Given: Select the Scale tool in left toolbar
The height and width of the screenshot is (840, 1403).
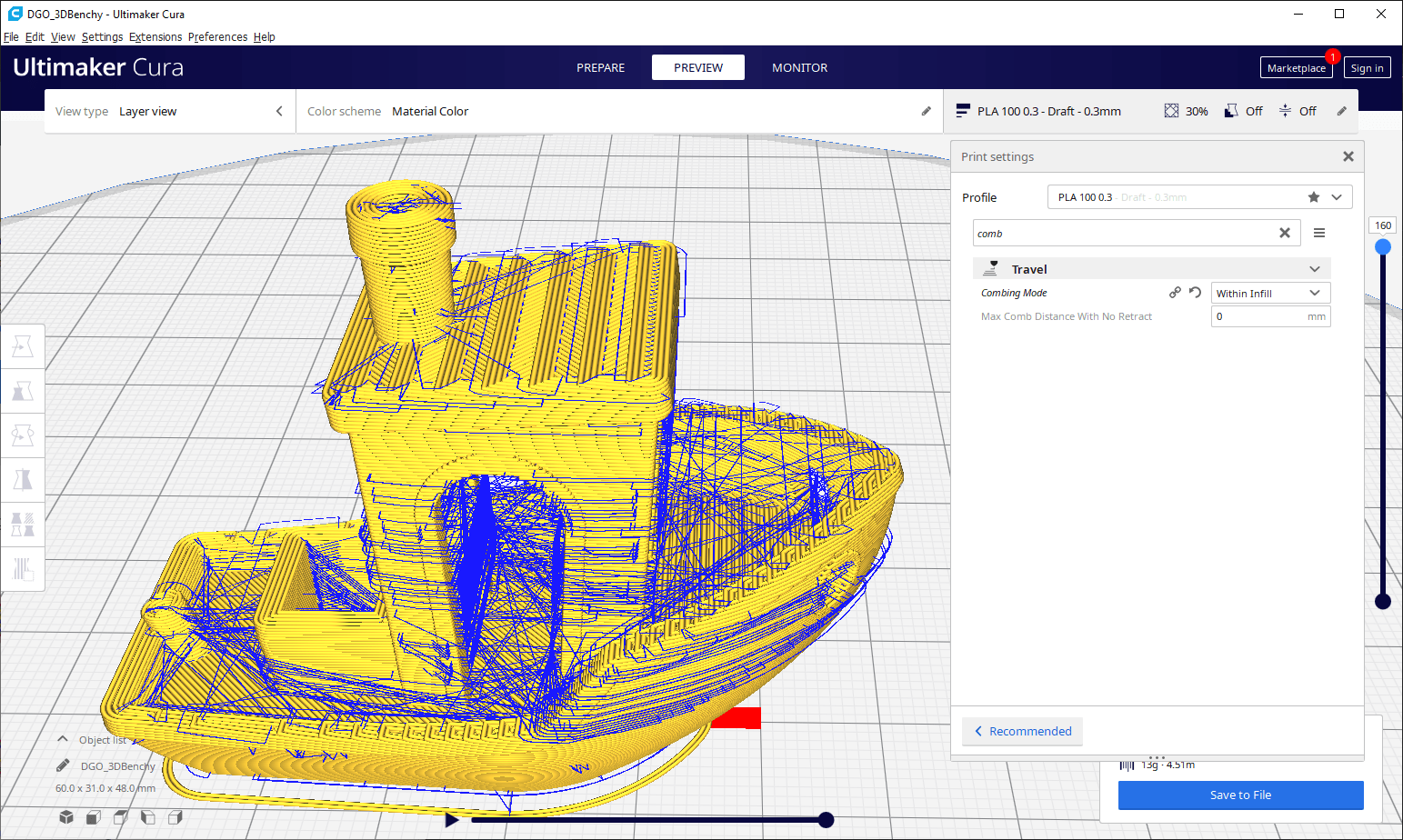Looking at the screenshot, I should (23, 391).
